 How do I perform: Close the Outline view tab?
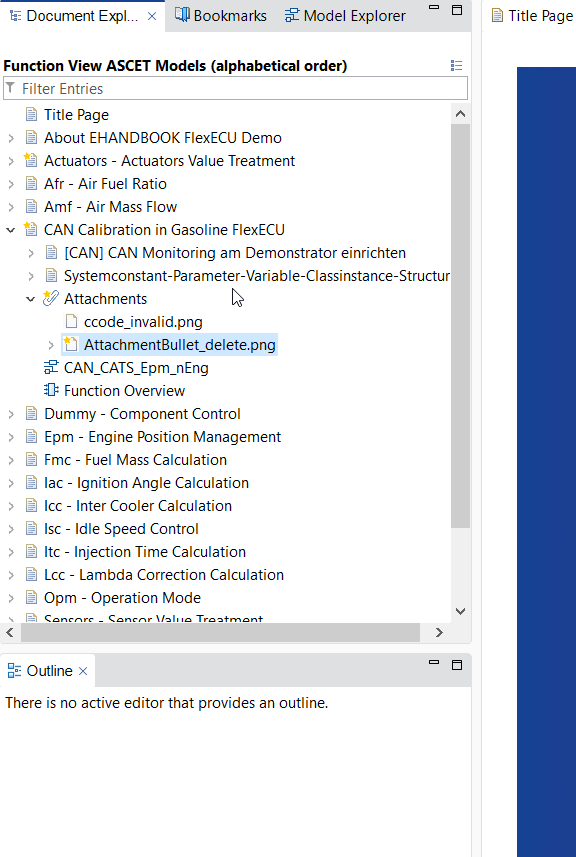(83, 671)
